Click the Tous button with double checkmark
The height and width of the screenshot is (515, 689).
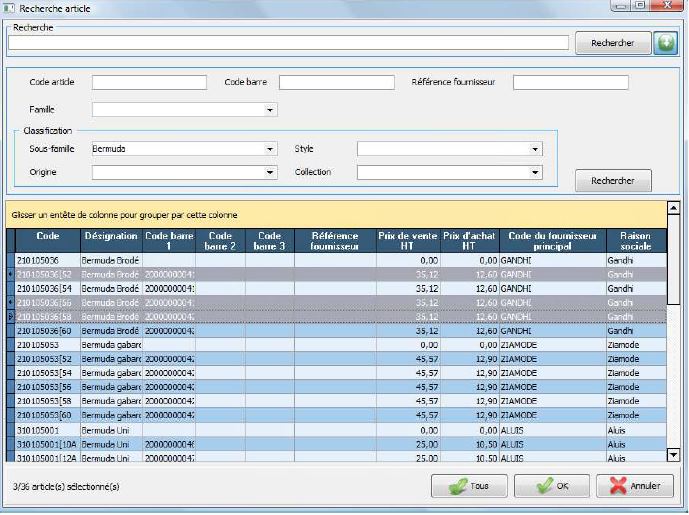pos(469,485)
